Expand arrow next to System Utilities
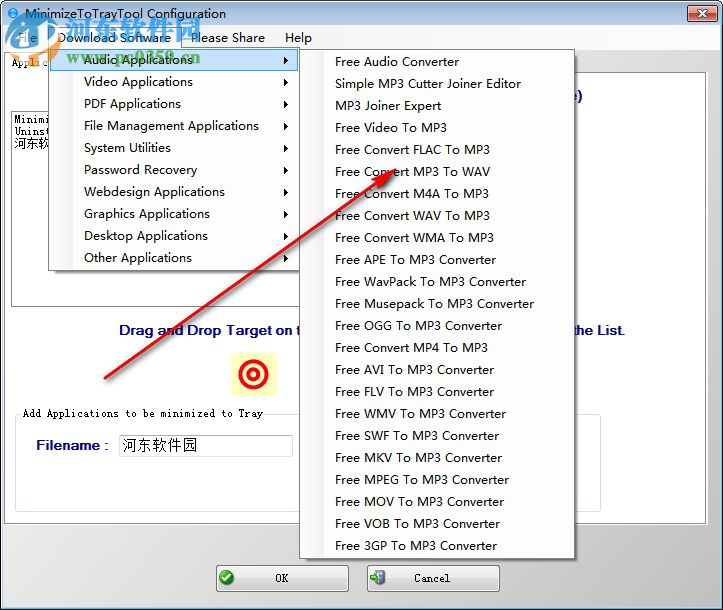 point(286,148)
